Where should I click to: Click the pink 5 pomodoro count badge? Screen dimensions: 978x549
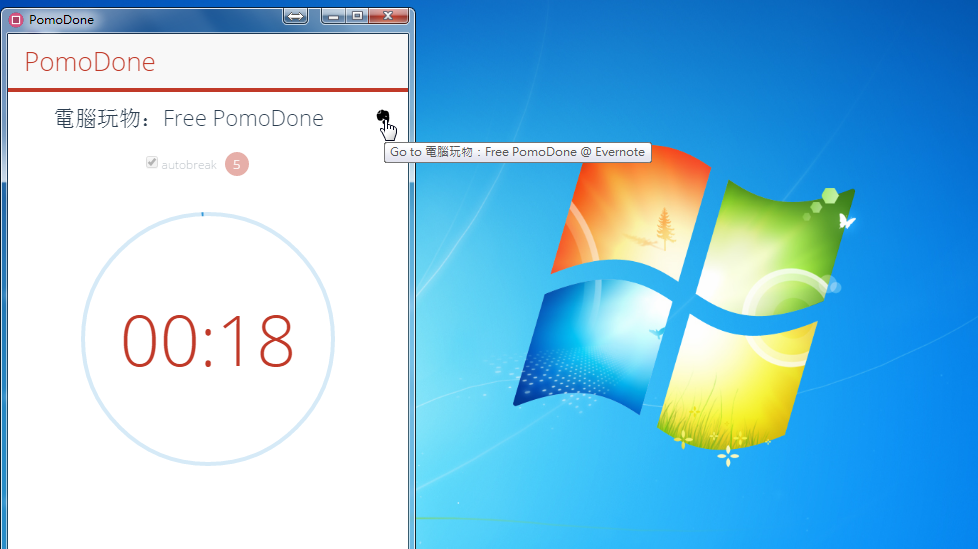tap(237, 164)
